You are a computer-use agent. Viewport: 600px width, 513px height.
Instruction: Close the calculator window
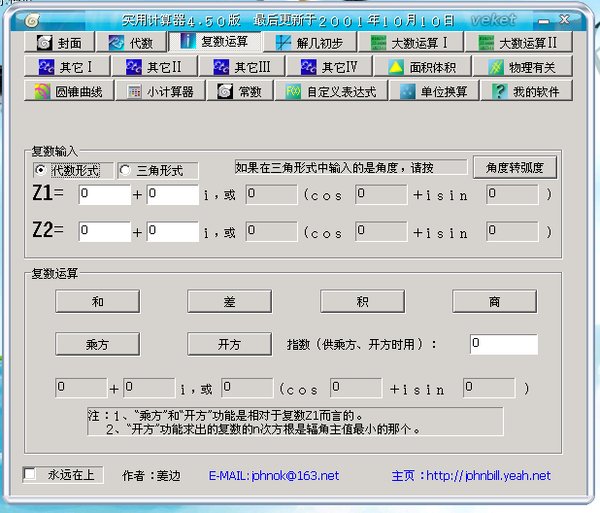(565, 19)
